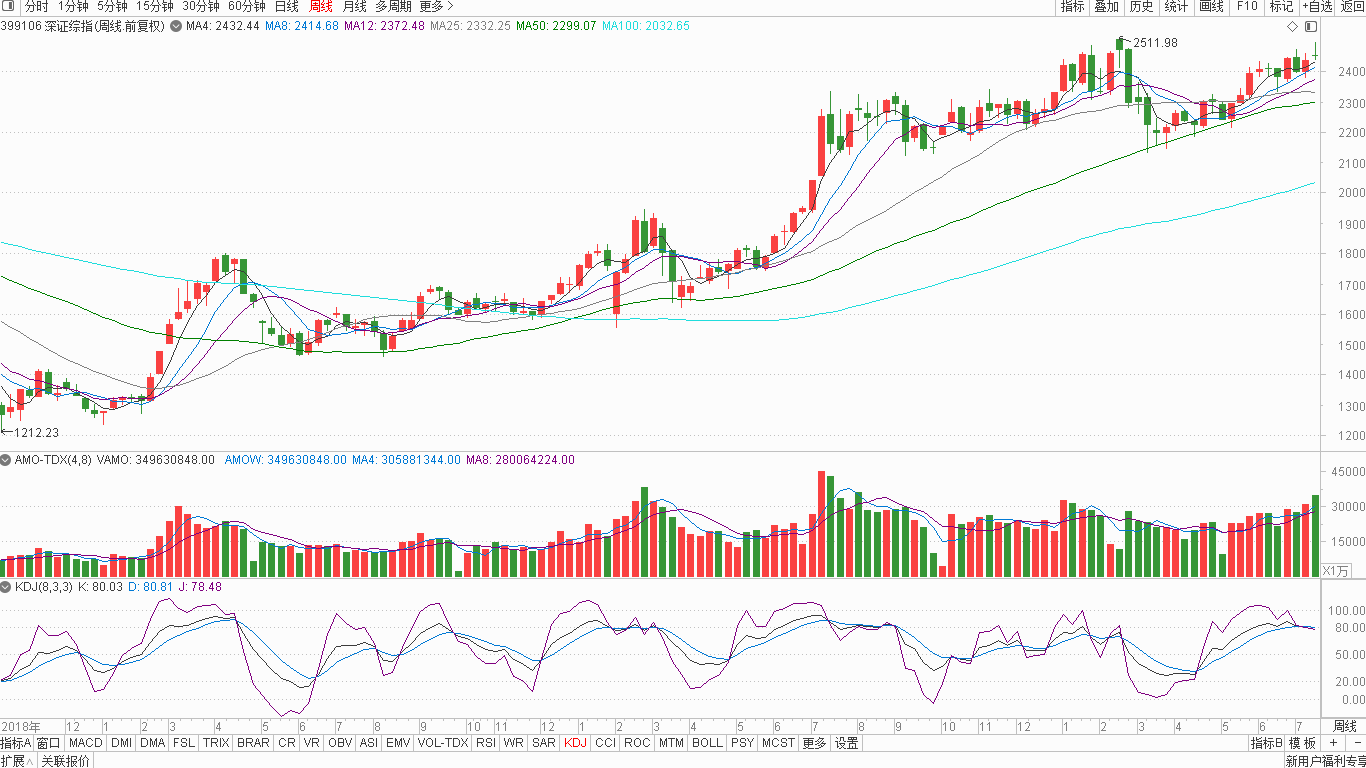Expand the 扩展 panel at bottom-left
Image resolution: width=1366 pixels, height=768 pixels.
point(19,761)
